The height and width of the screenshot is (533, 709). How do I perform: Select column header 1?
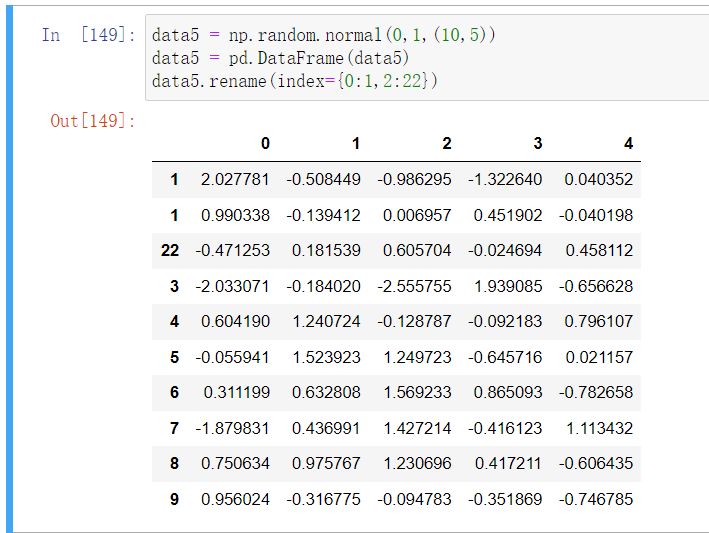click(356, 143)
